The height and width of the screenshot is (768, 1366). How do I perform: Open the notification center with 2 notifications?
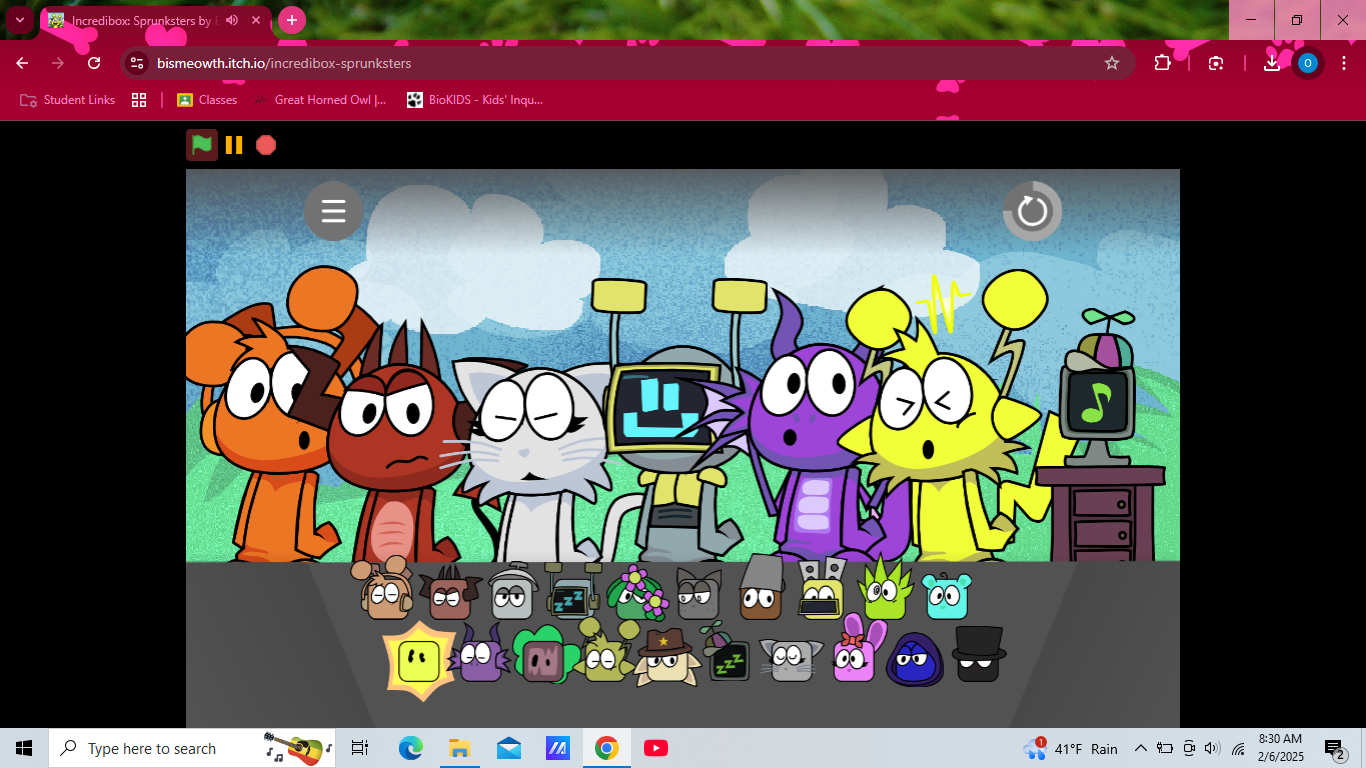(1335, 748)
